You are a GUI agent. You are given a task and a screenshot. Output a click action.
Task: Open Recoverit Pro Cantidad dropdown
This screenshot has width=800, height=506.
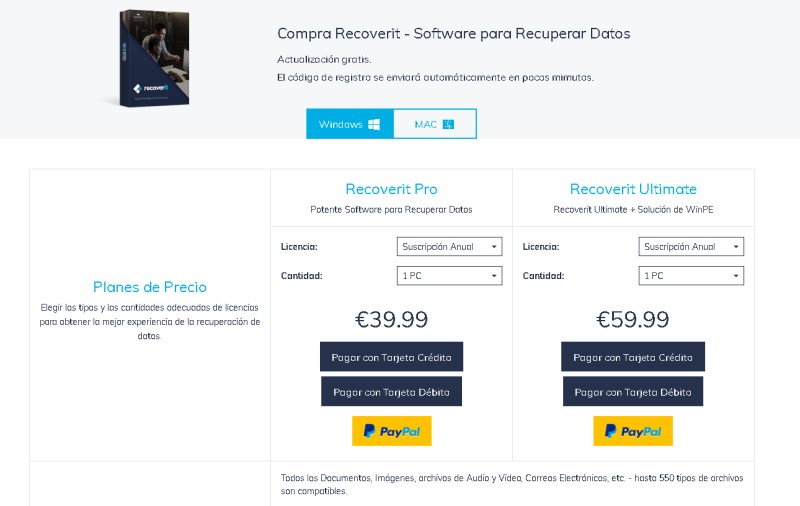click(449, 276)
